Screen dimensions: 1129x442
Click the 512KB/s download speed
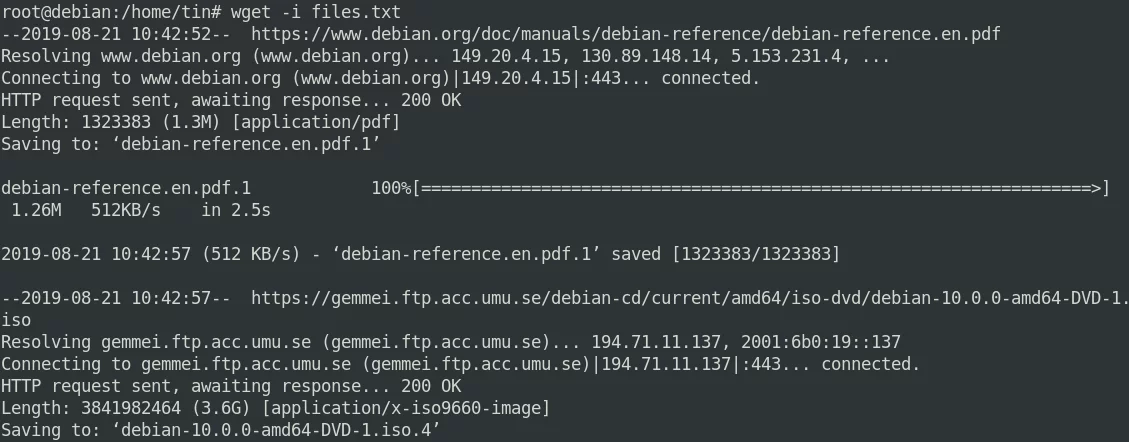(126, 210)
